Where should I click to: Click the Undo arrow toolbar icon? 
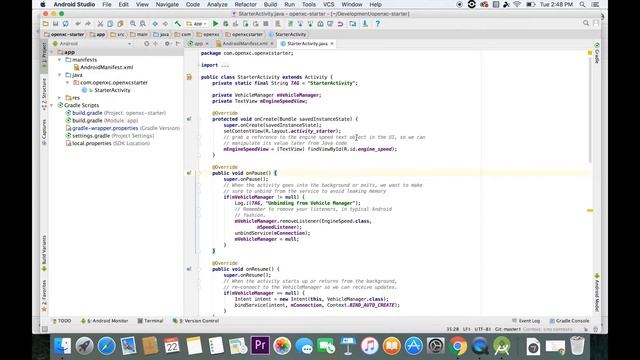78,24
